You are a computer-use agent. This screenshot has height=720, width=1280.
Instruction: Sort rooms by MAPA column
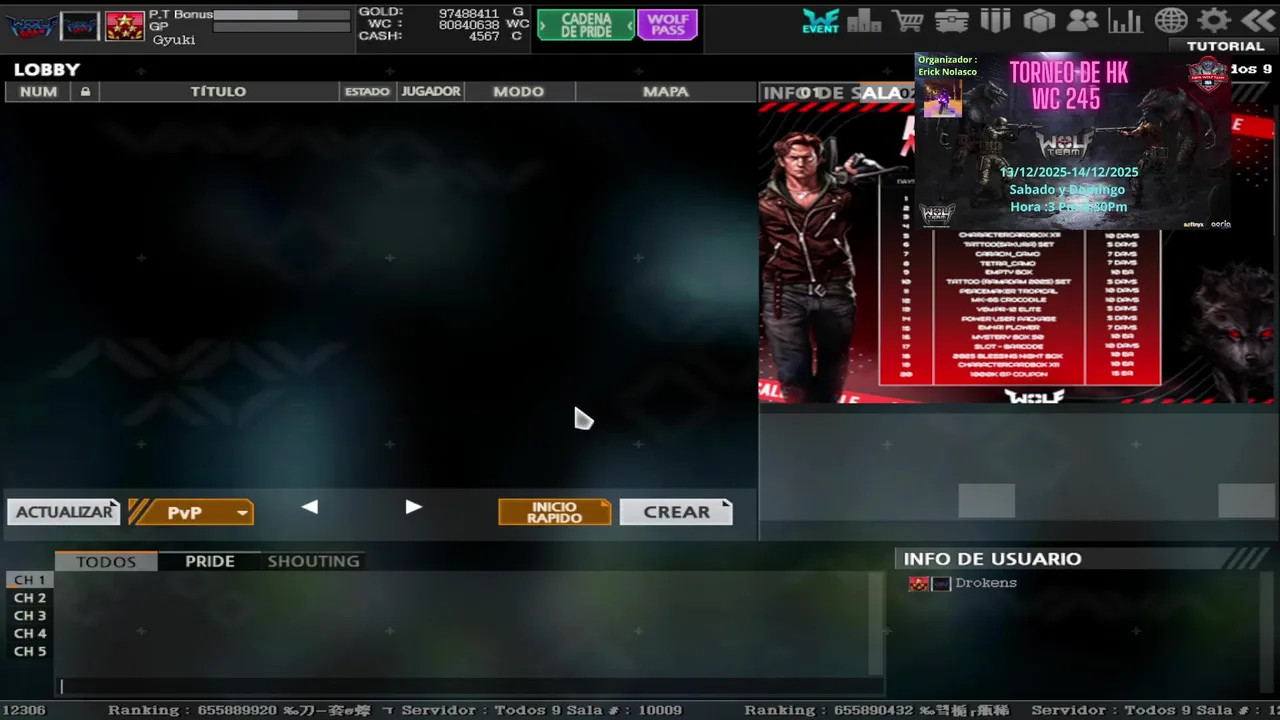[666, 92]
